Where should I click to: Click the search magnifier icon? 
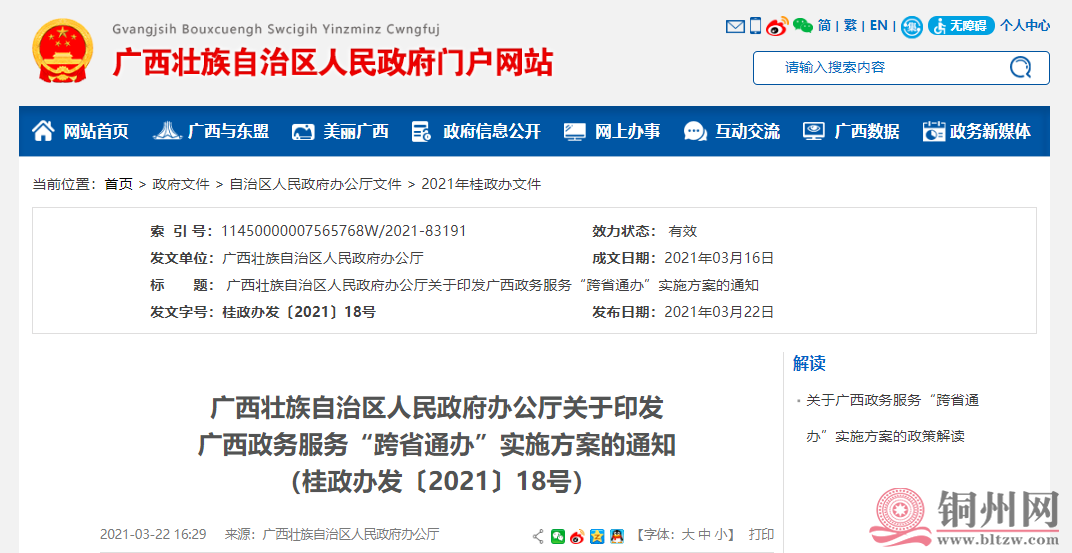point(1020,68)
